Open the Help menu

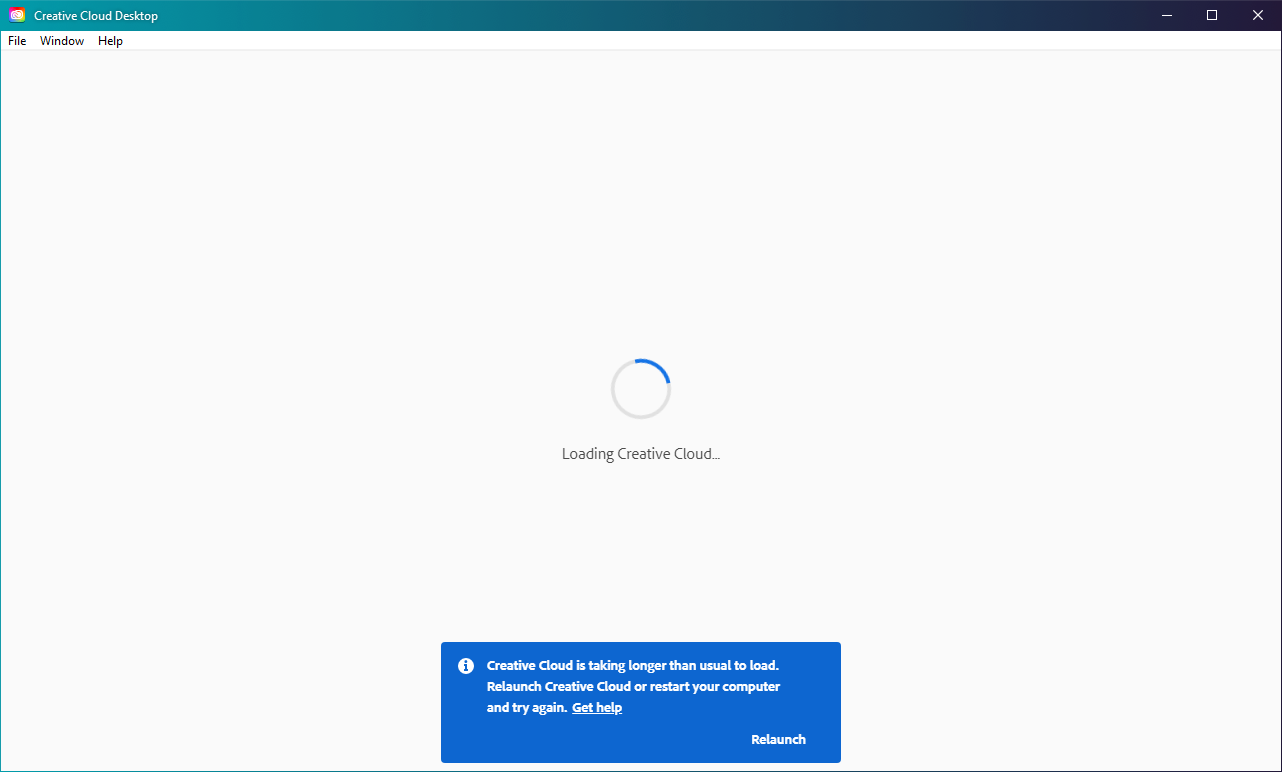110,40
